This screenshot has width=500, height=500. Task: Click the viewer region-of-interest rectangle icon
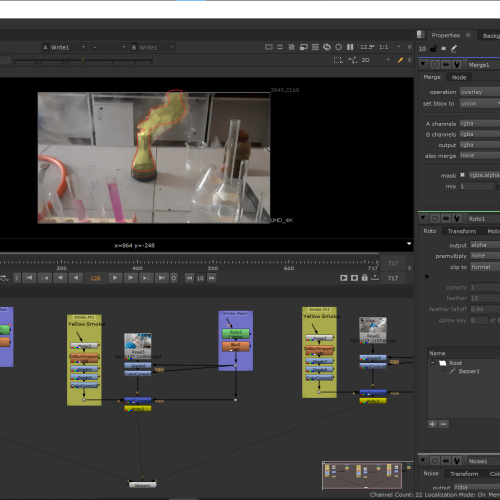(x=280, y=47)
